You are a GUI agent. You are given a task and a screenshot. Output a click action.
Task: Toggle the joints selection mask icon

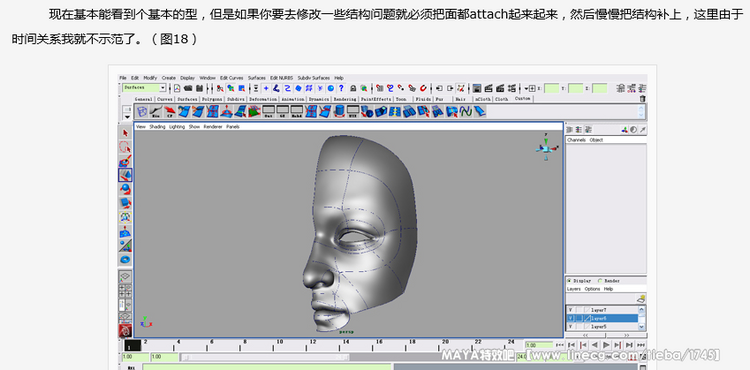[x=276, y=88]
